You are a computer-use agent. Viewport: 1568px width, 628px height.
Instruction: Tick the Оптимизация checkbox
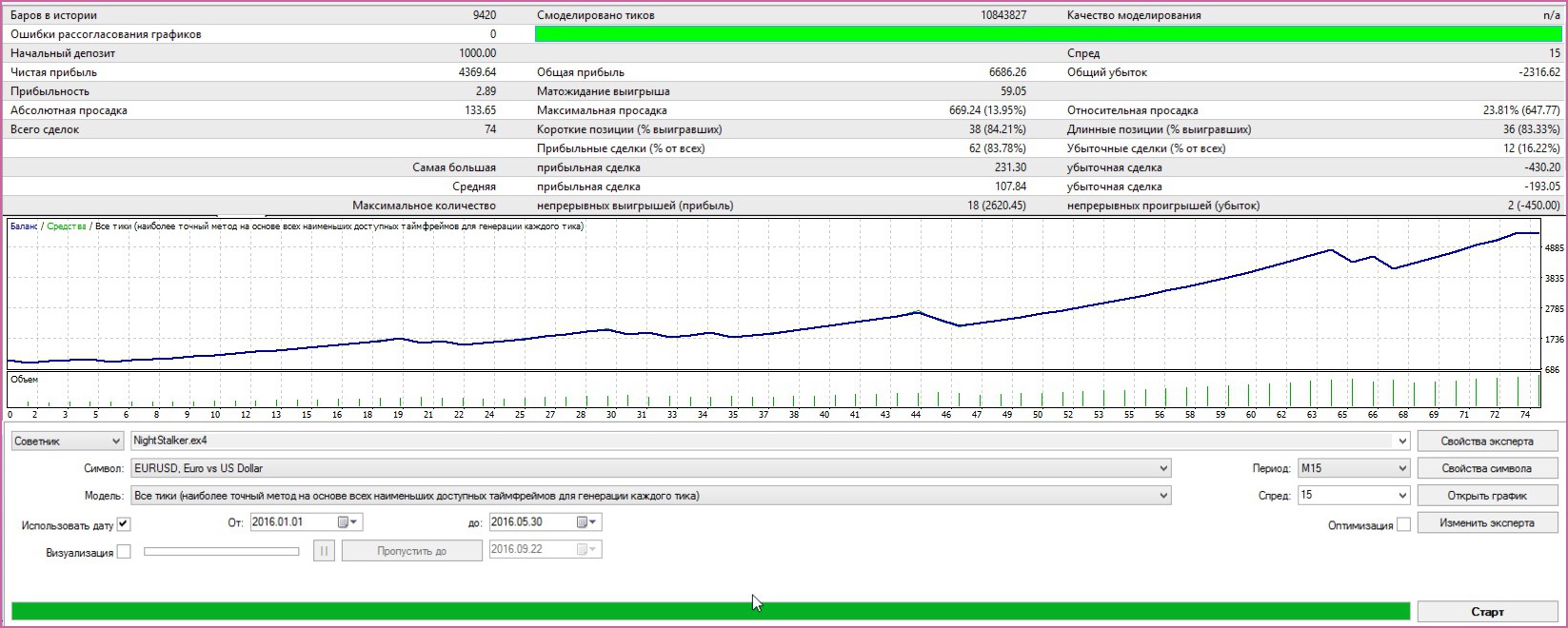[1403, 525]
